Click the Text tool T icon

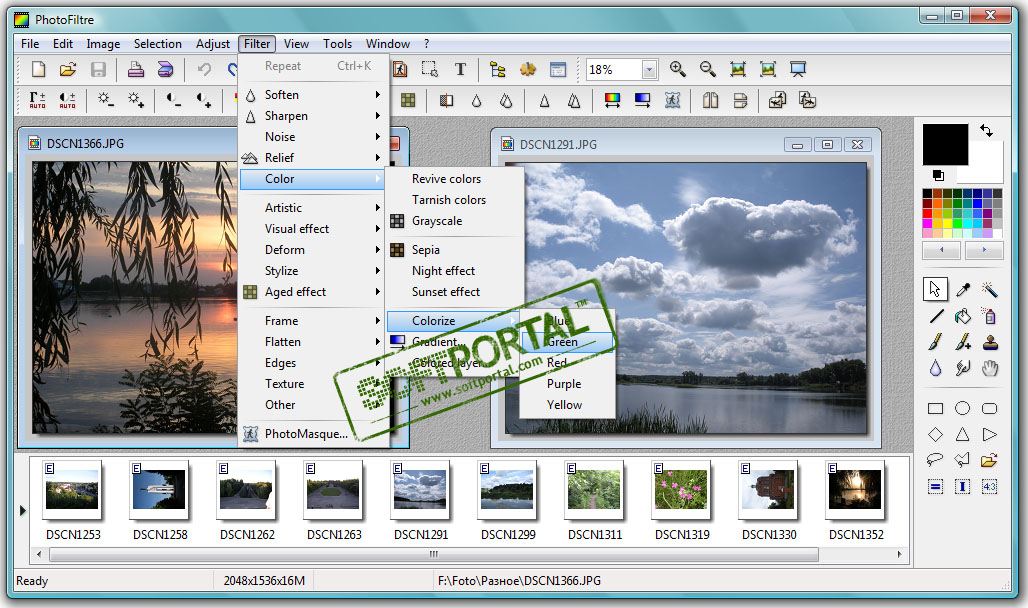tap(460, 70)
